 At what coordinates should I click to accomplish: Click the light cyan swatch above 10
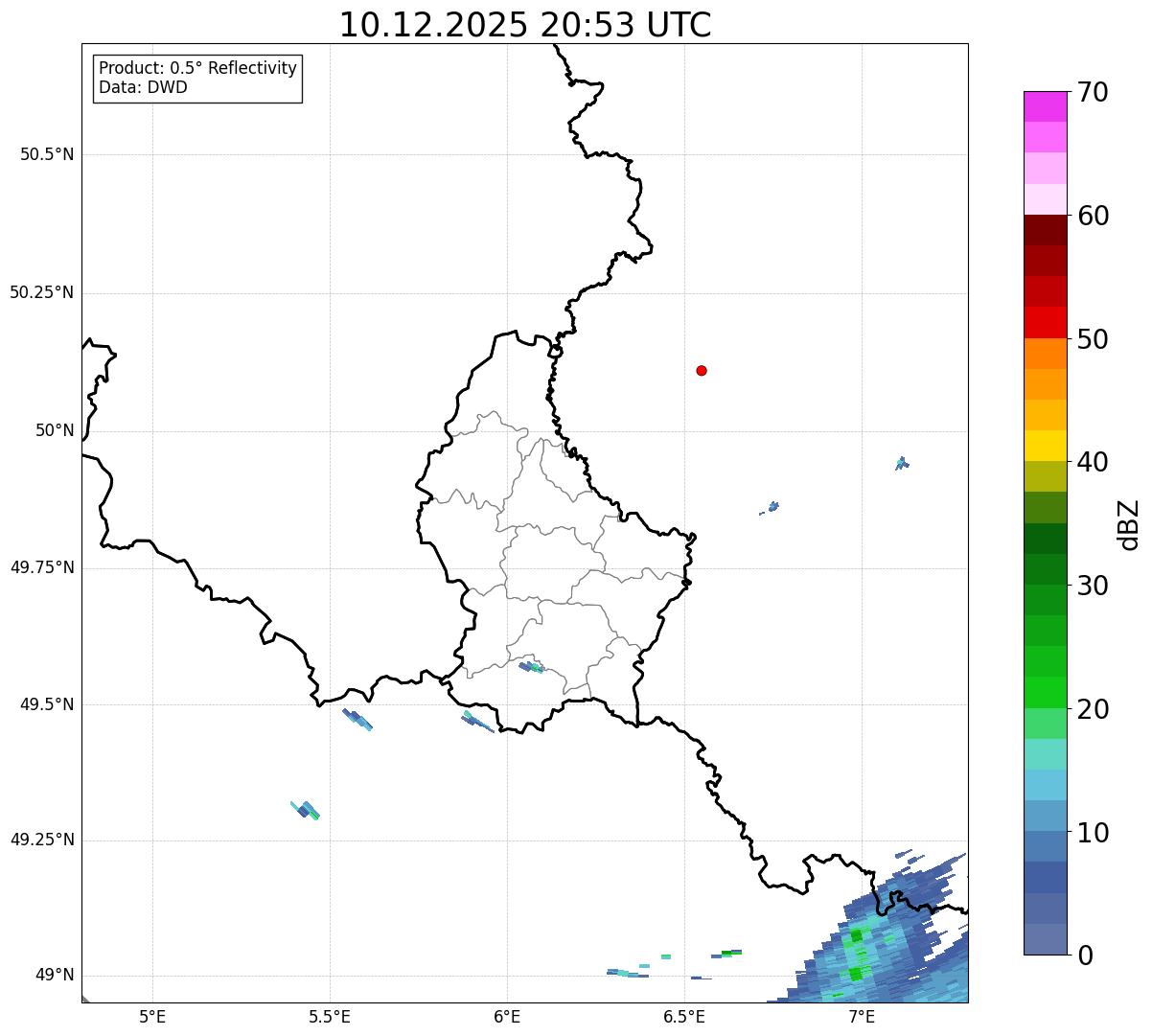(x=1045, y=785)
